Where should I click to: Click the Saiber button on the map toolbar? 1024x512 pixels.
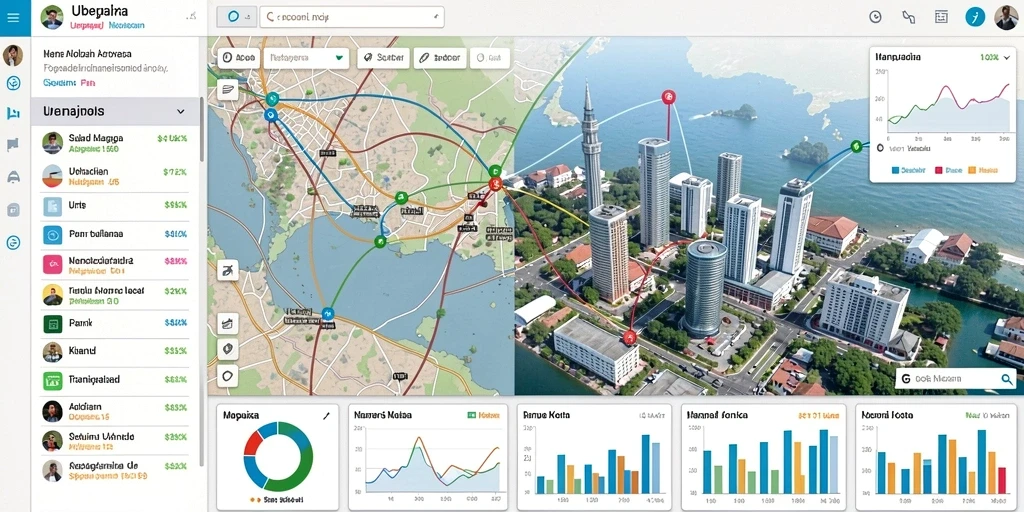point(383,57)
